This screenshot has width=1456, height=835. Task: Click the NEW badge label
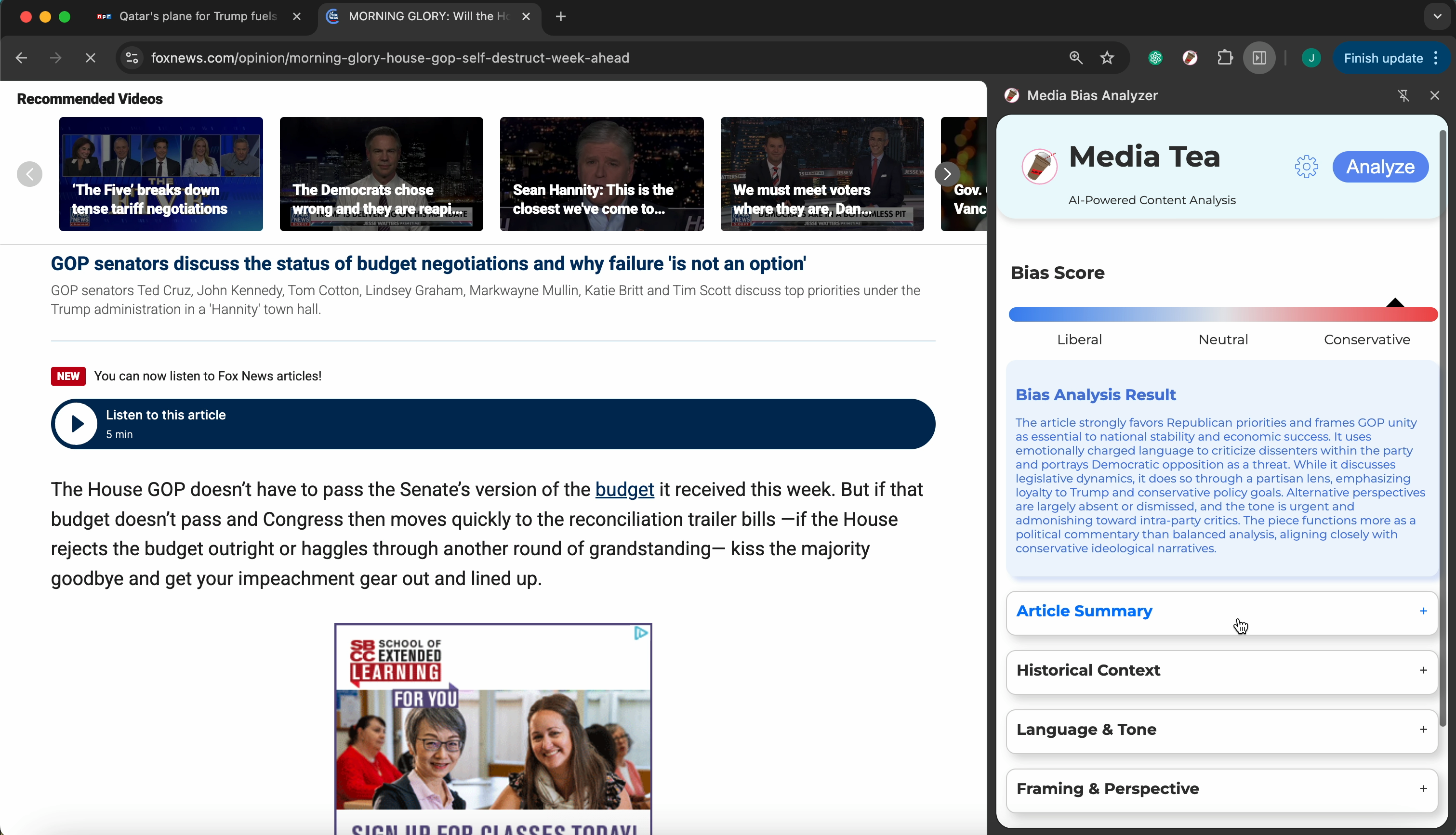coord(68,376)
